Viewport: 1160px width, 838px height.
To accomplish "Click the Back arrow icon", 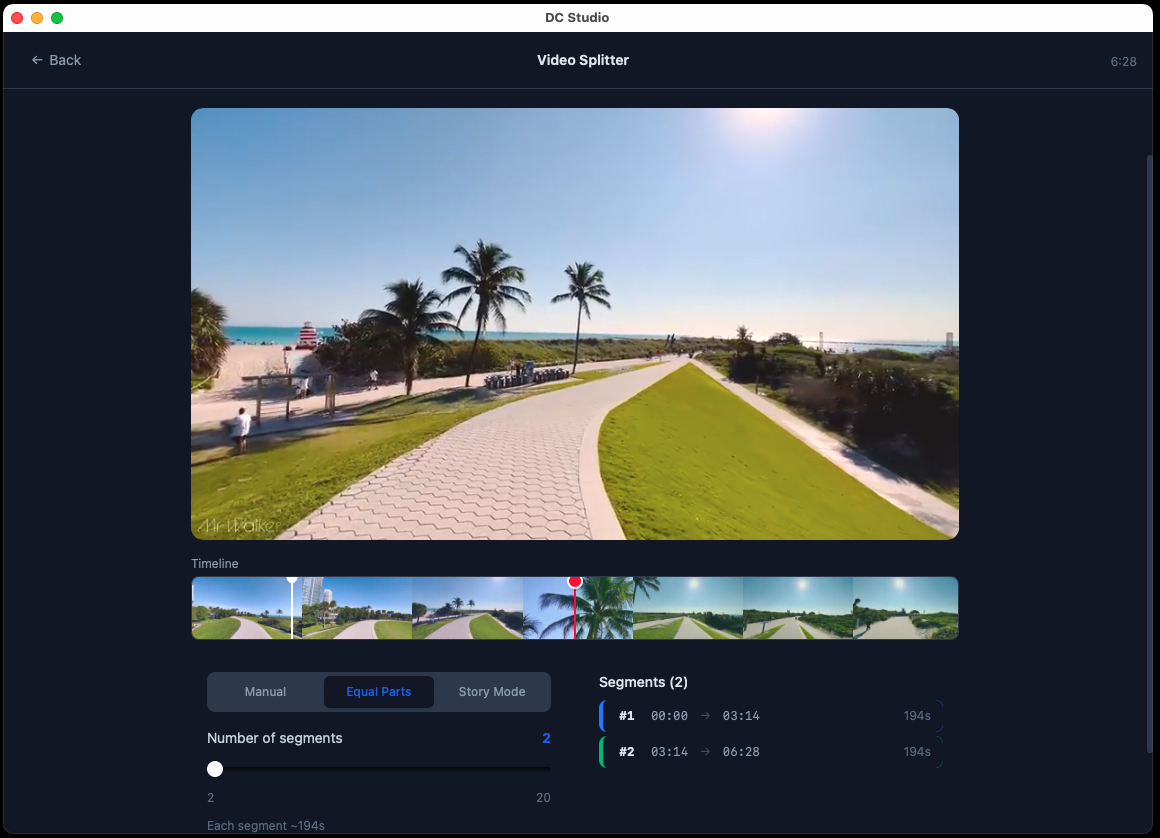I will coord(35,60).
